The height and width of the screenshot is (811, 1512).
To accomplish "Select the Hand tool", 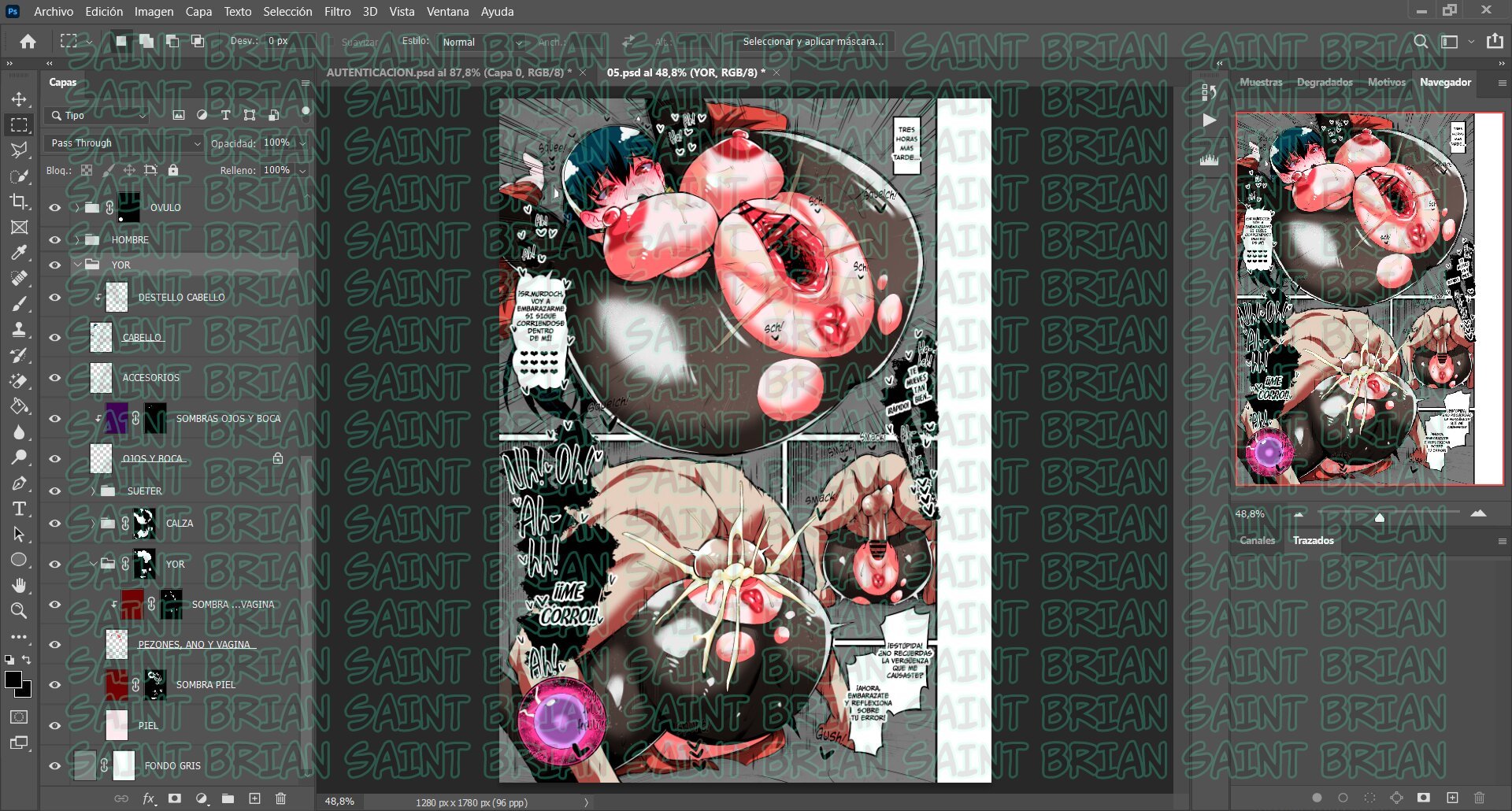I will (19, 586).
